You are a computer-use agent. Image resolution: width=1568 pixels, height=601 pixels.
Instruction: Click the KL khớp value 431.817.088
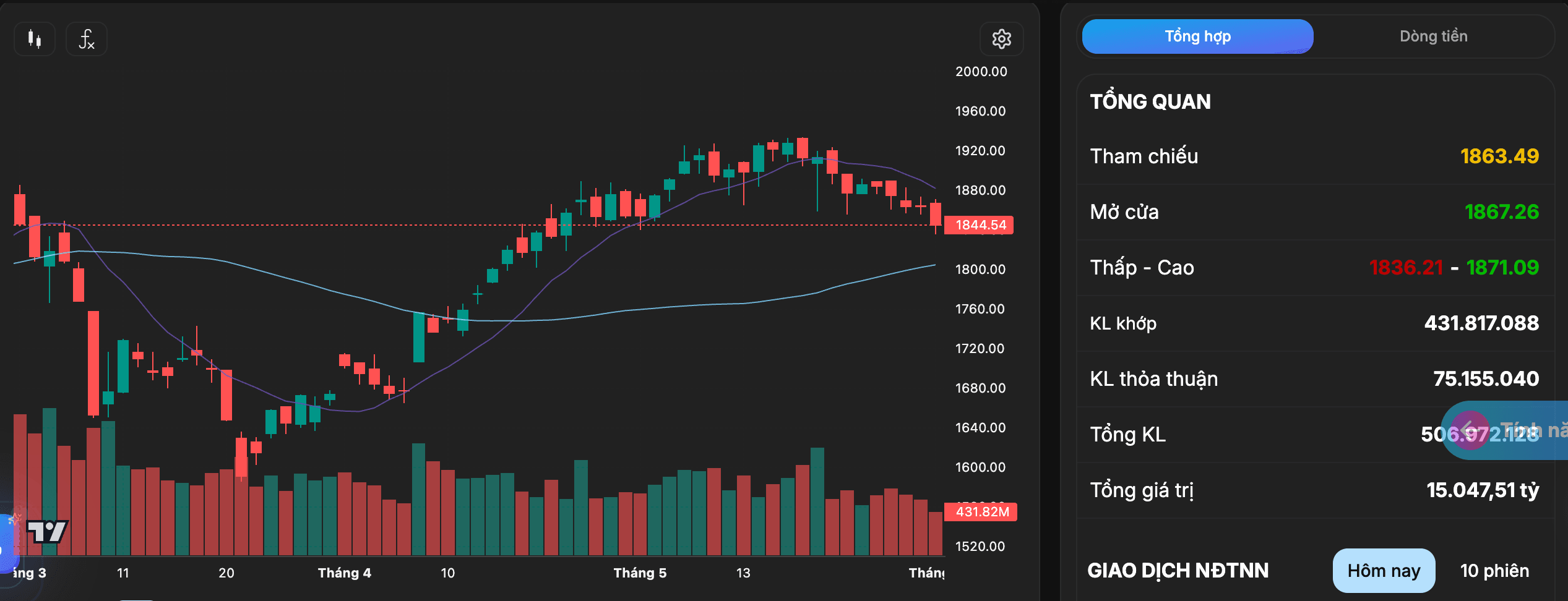(x=1481, y=323)
